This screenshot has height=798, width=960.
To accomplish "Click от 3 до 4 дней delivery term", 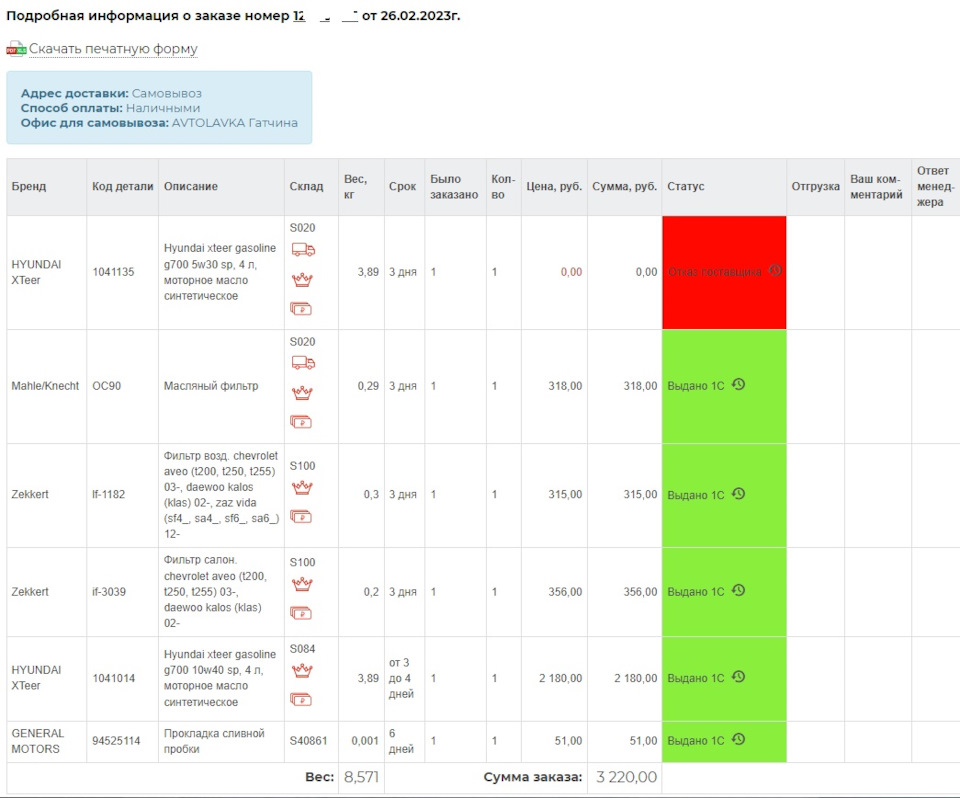I will coord(402,678).
